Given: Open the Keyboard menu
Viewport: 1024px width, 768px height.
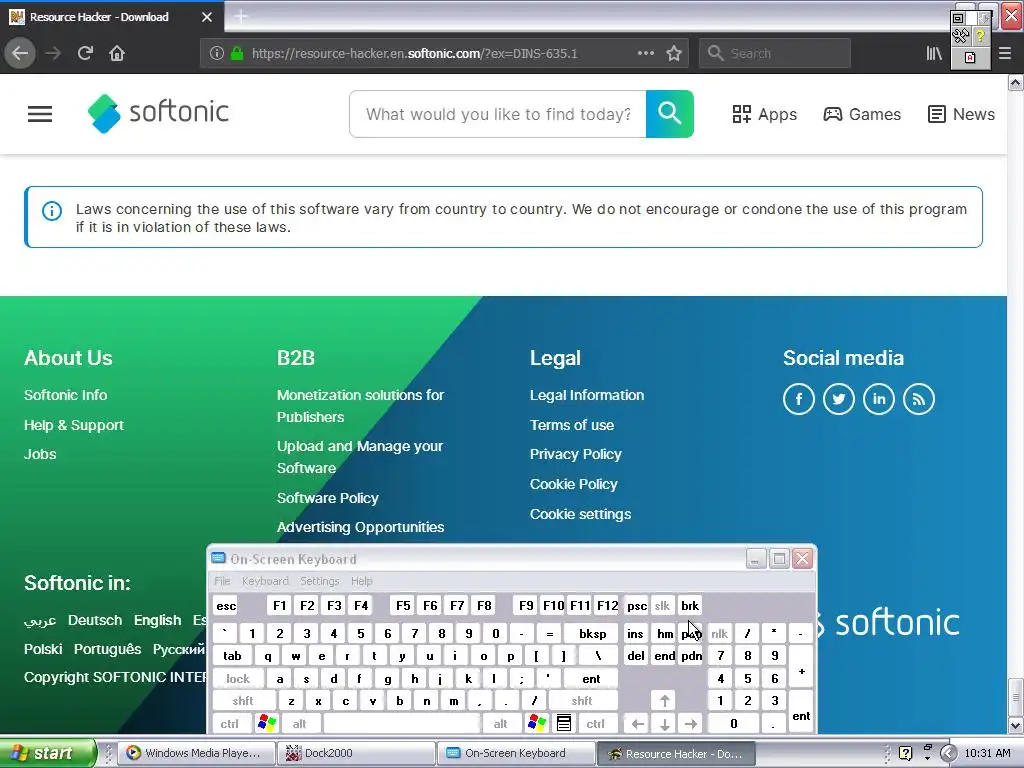Looking at the screenshot, I should click(265, 581).
